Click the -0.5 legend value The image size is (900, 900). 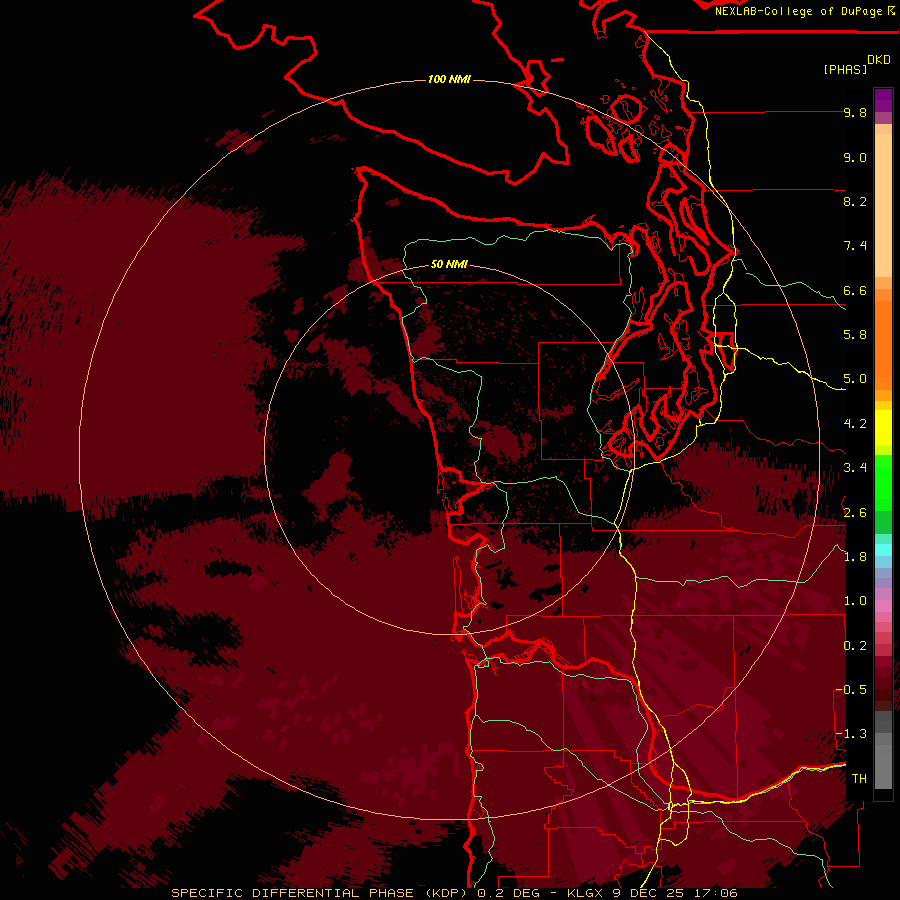click(851, 690)
